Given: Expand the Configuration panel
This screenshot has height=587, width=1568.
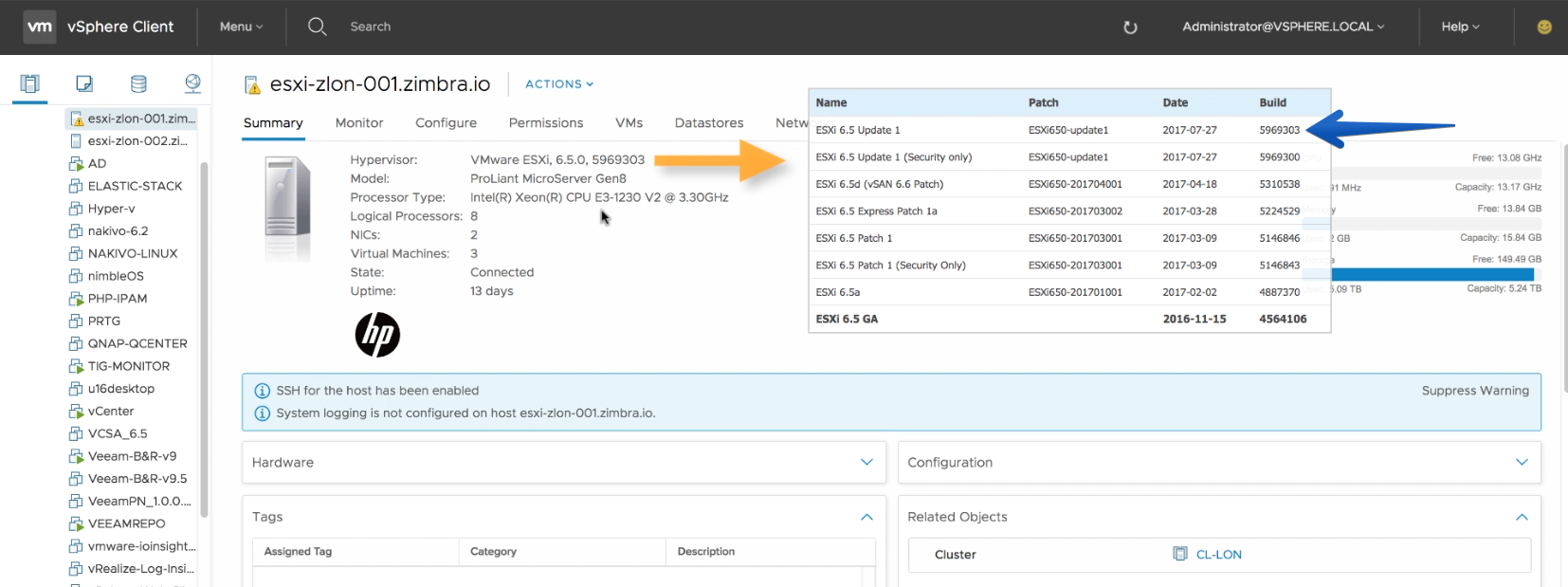Looking at the screenshot, I should pos(1522,462).
